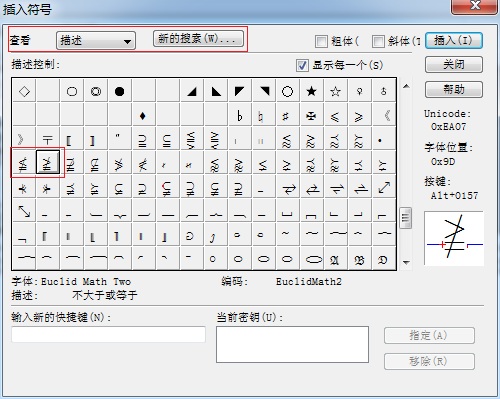The width and height of the screenshot is (500, 399).
Task: Click the description text 不大于或等于
Action: pyautogui.click(x=105, y=295)
